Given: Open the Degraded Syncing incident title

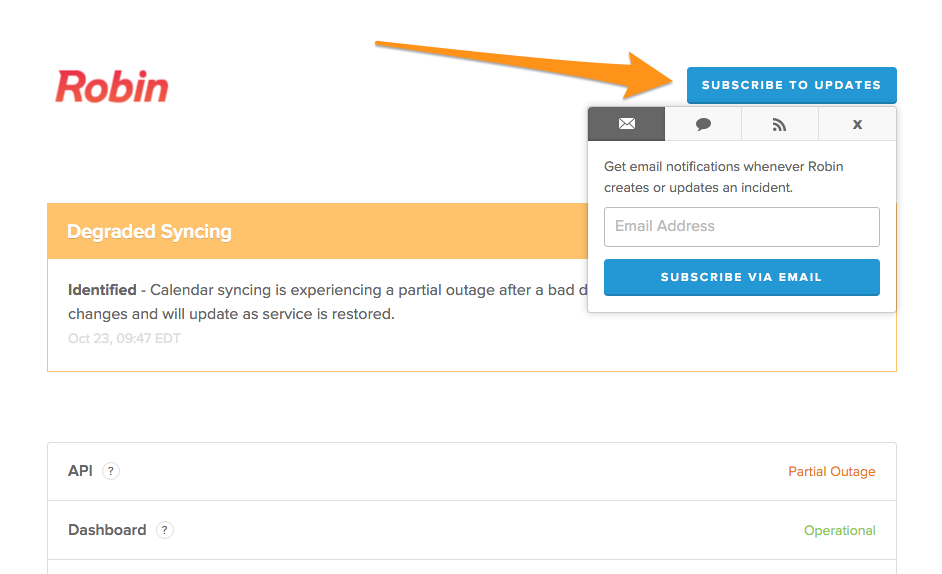Looking at the screenshot, I should [149, 231].
